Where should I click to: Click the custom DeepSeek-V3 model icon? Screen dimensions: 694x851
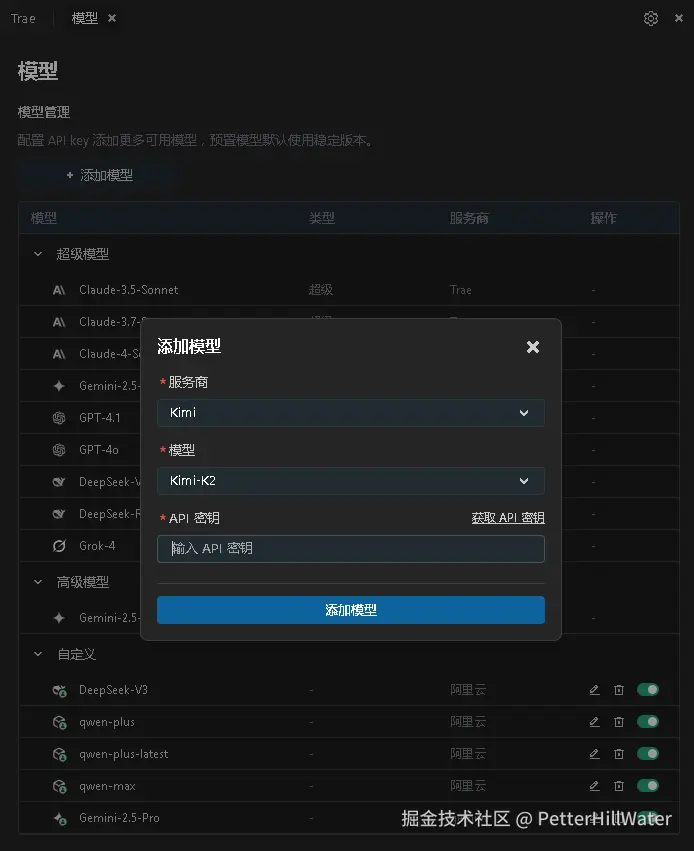pyautogui.click(x=60, y=690)
